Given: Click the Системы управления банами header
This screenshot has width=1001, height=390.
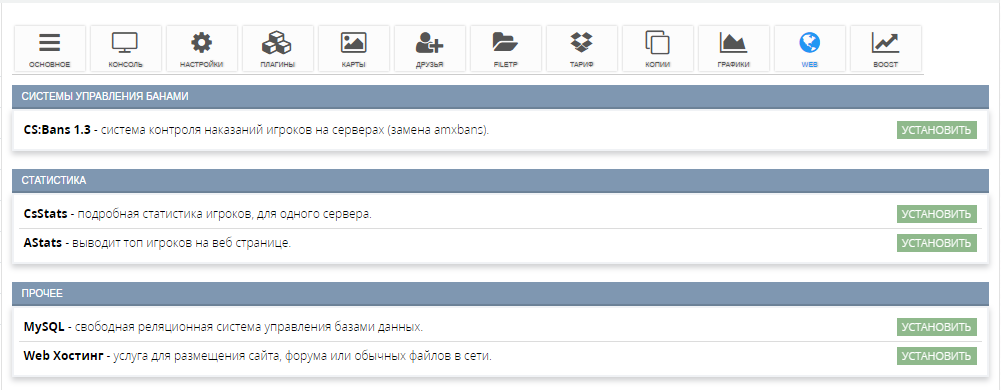Looking at the screenshot, I should [500, 96].
